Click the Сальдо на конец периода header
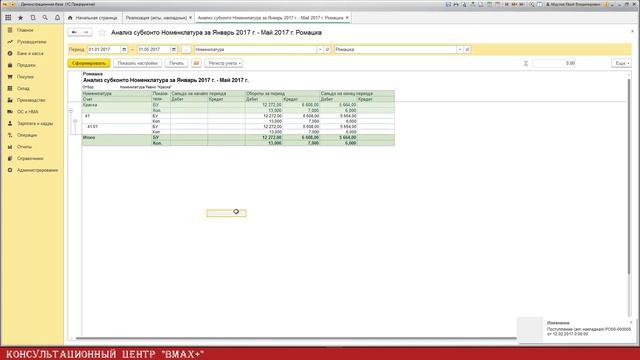This screenshot has width=640, height=360. [x=347, y=93]
